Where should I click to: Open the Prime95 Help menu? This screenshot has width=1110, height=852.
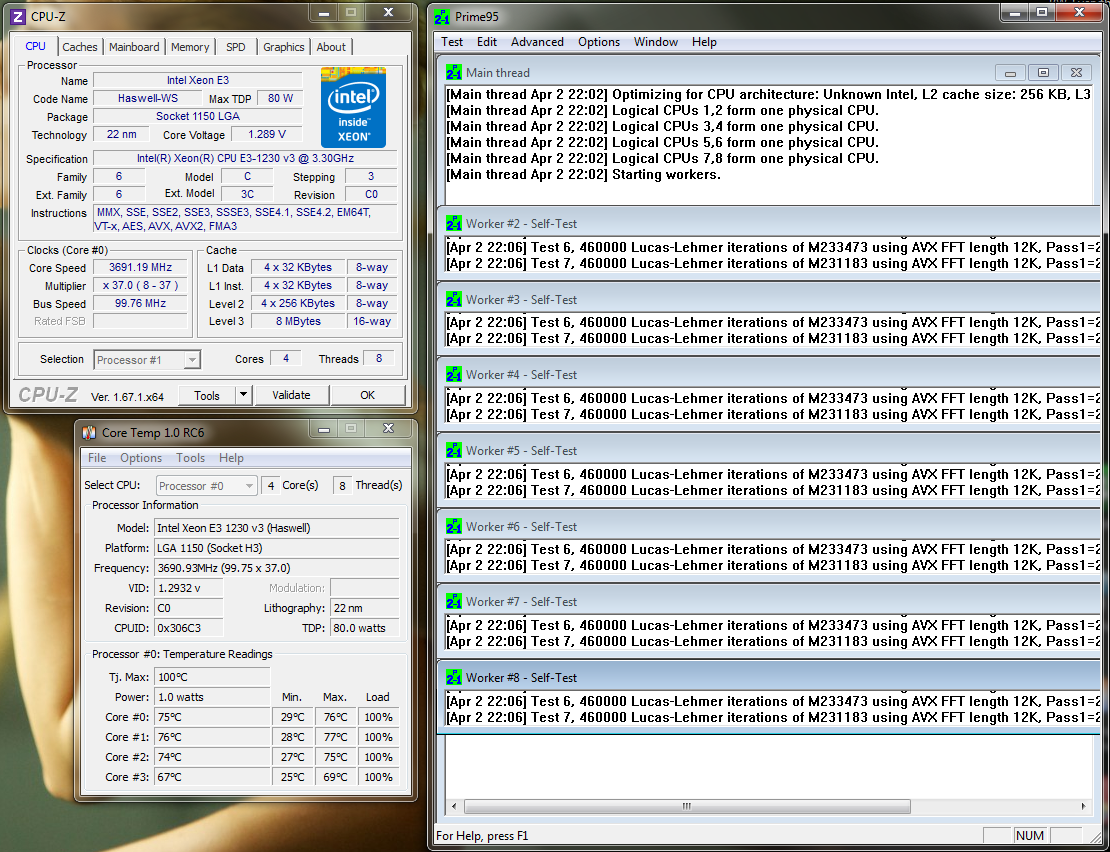click(x=704, y=42)
